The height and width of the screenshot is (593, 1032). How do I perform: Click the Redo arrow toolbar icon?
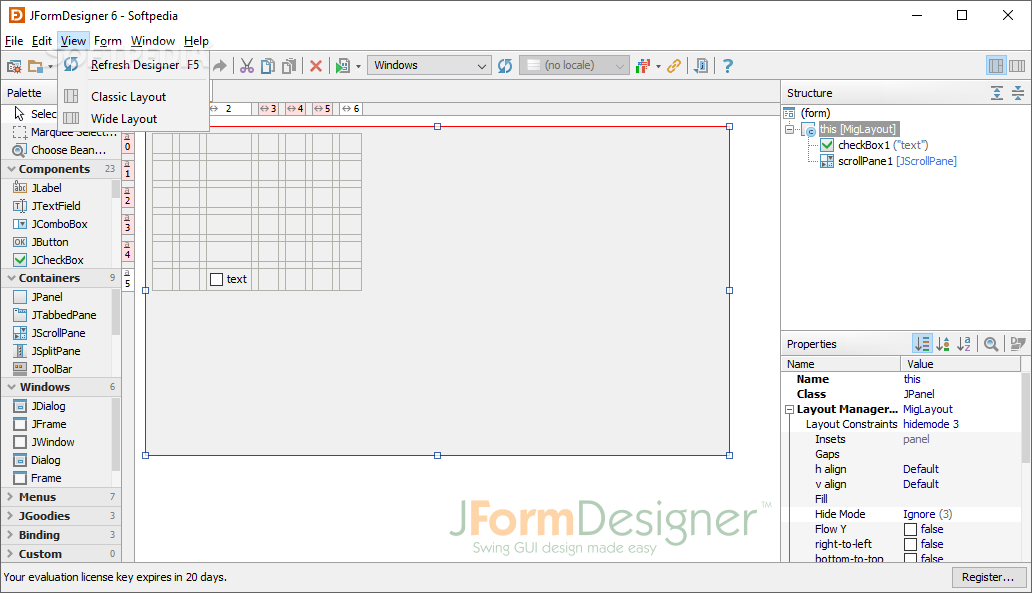[220, 66]
